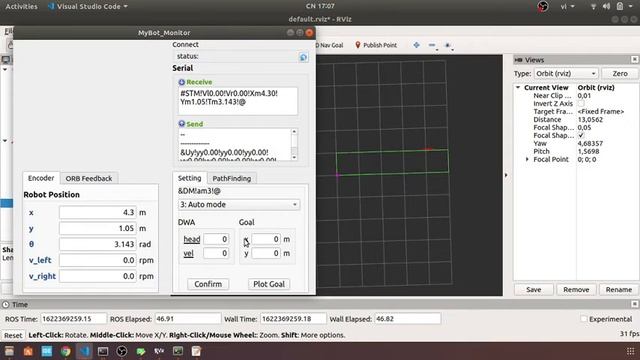Collapse the Current View tree node
The image size is (640, 360).
pos(518,87)
